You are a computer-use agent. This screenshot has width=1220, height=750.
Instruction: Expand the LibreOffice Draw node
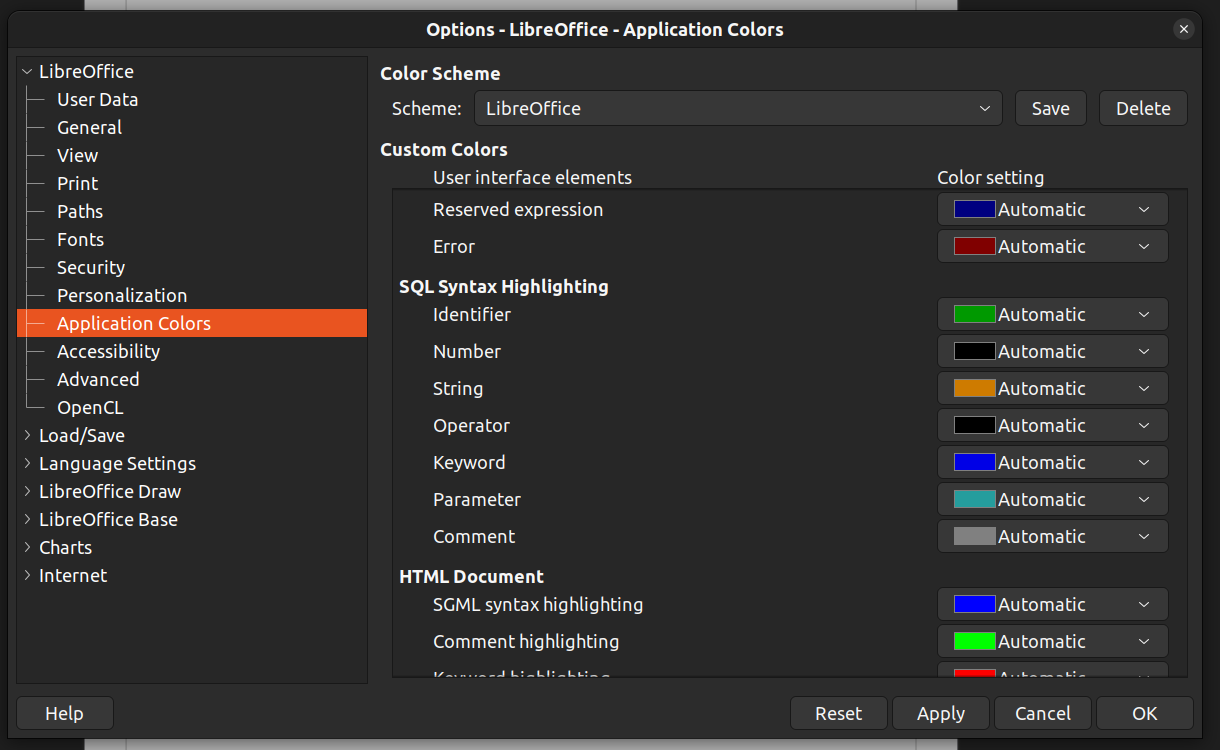click(x=27, y=492)
